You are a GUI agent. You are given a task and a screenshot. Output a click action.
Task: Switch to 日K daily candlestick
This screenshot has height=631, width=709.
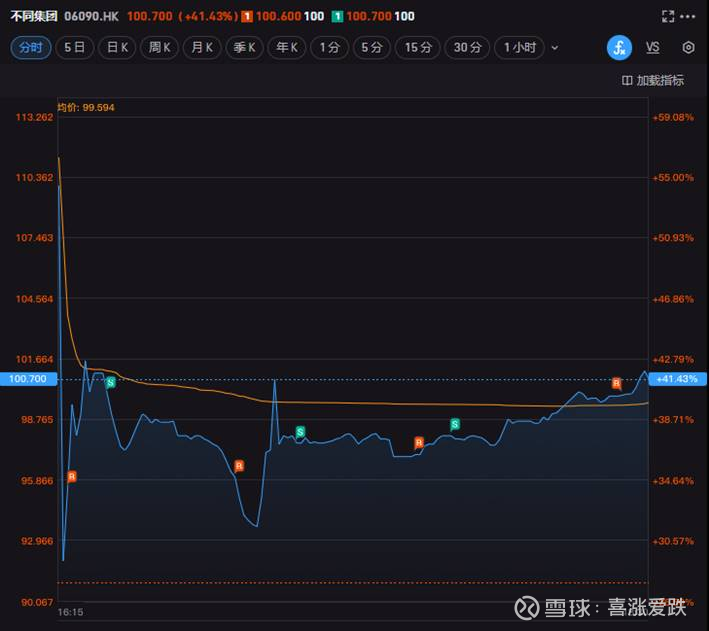118,47
